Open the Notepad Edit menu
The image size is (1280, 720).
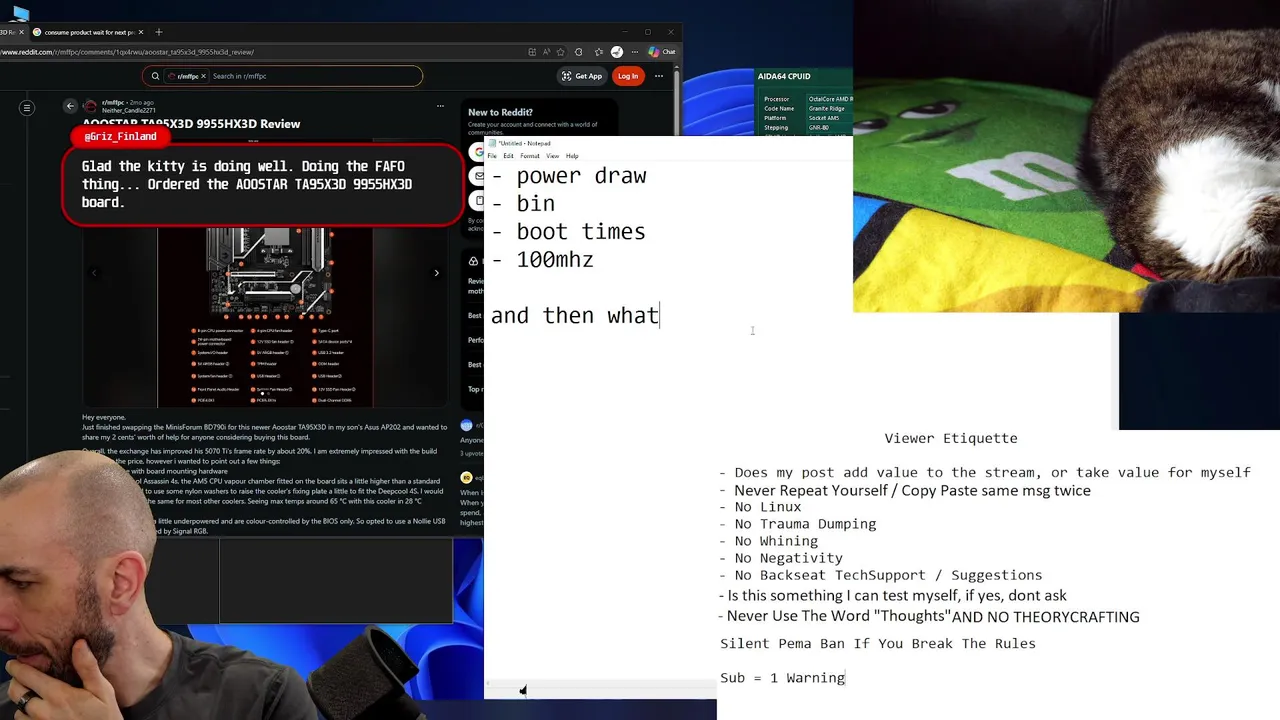pyautogui.click(x=508, y=156)
